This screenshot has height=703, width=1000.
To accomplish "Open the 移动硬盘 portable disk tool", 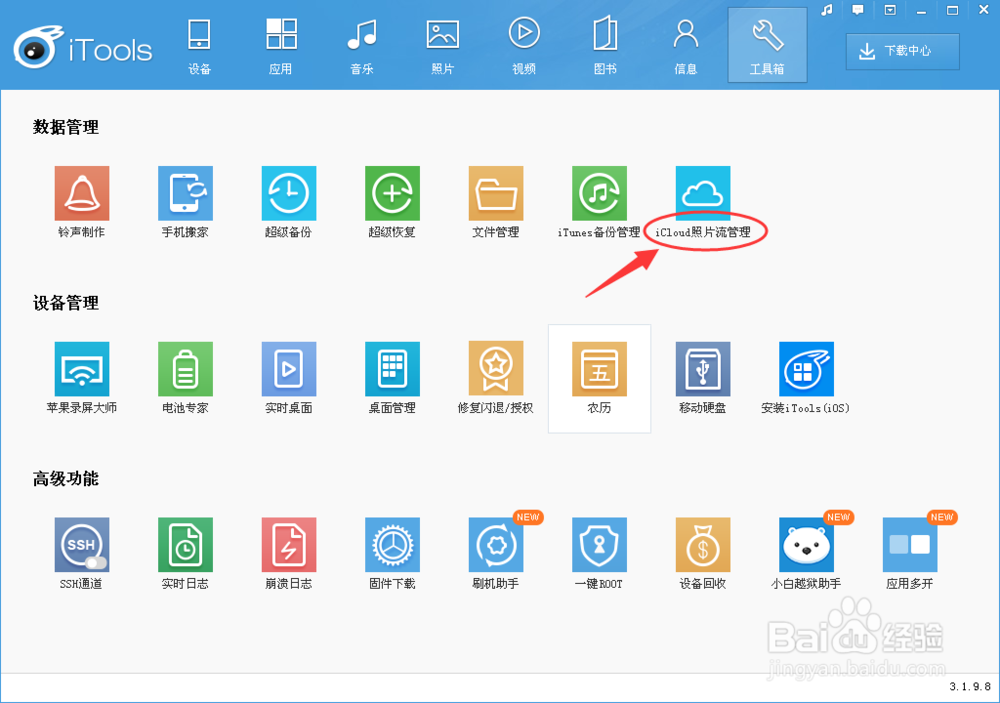I will click(x=703, y=369).
